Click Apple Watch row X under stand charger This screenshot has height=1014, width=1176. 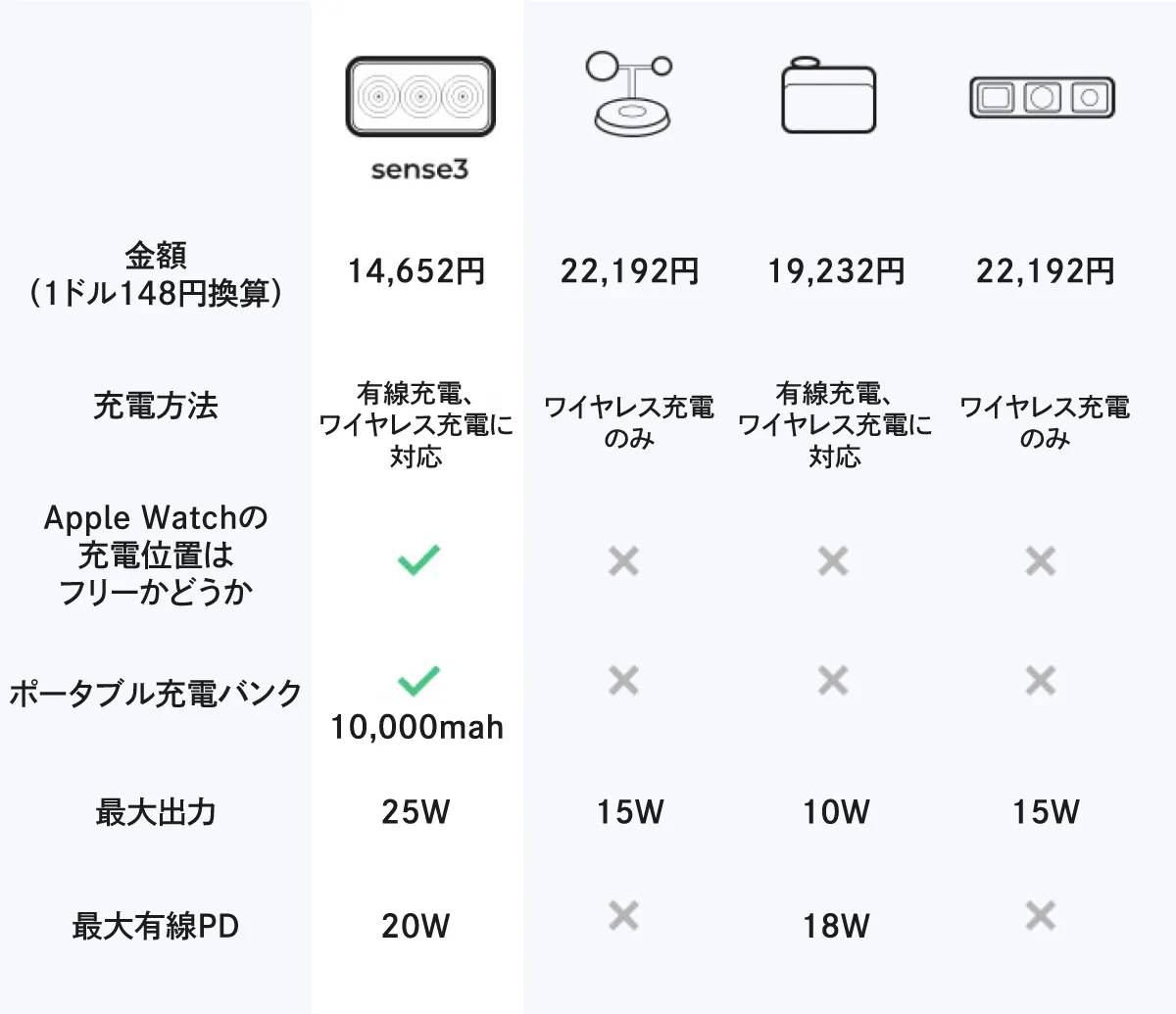tap(623, 561)
